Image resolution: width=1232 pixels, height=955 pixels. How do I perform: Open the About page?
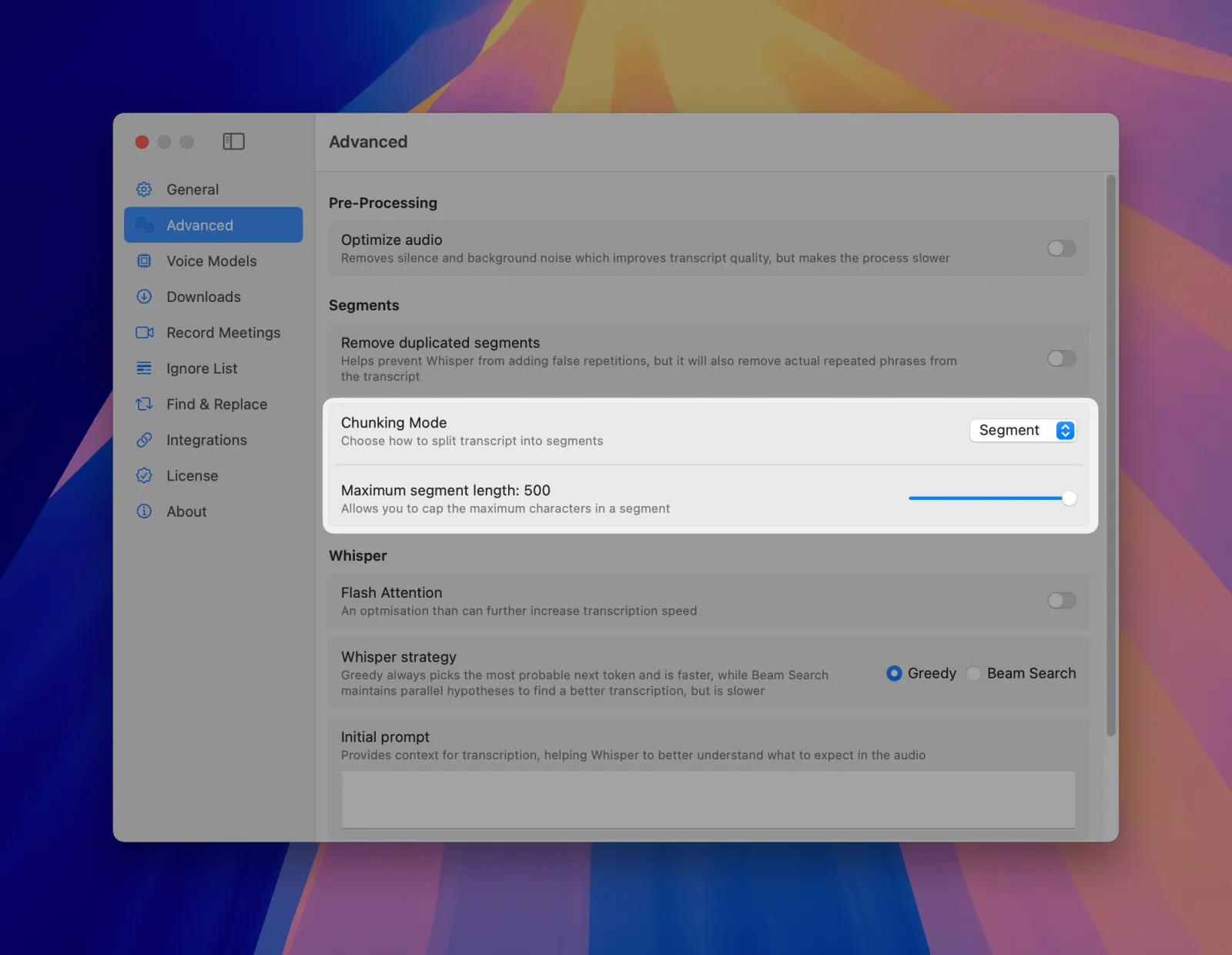(213, 511)
